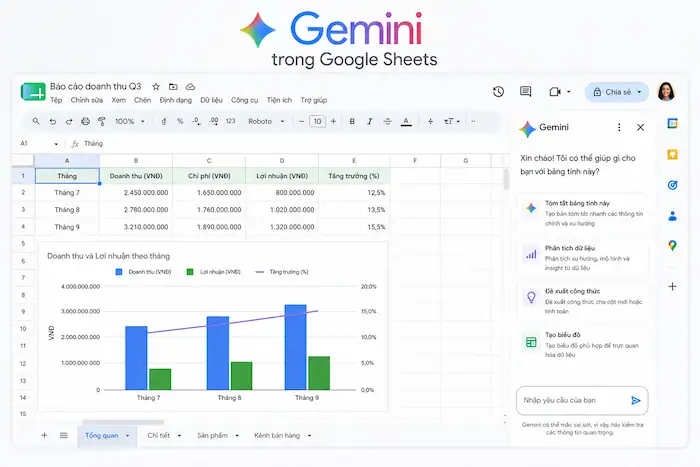Viewport: 700px width, 467px height.
Task: Switch to the Sản phẩm sheet tab
Action: point(212,435)
